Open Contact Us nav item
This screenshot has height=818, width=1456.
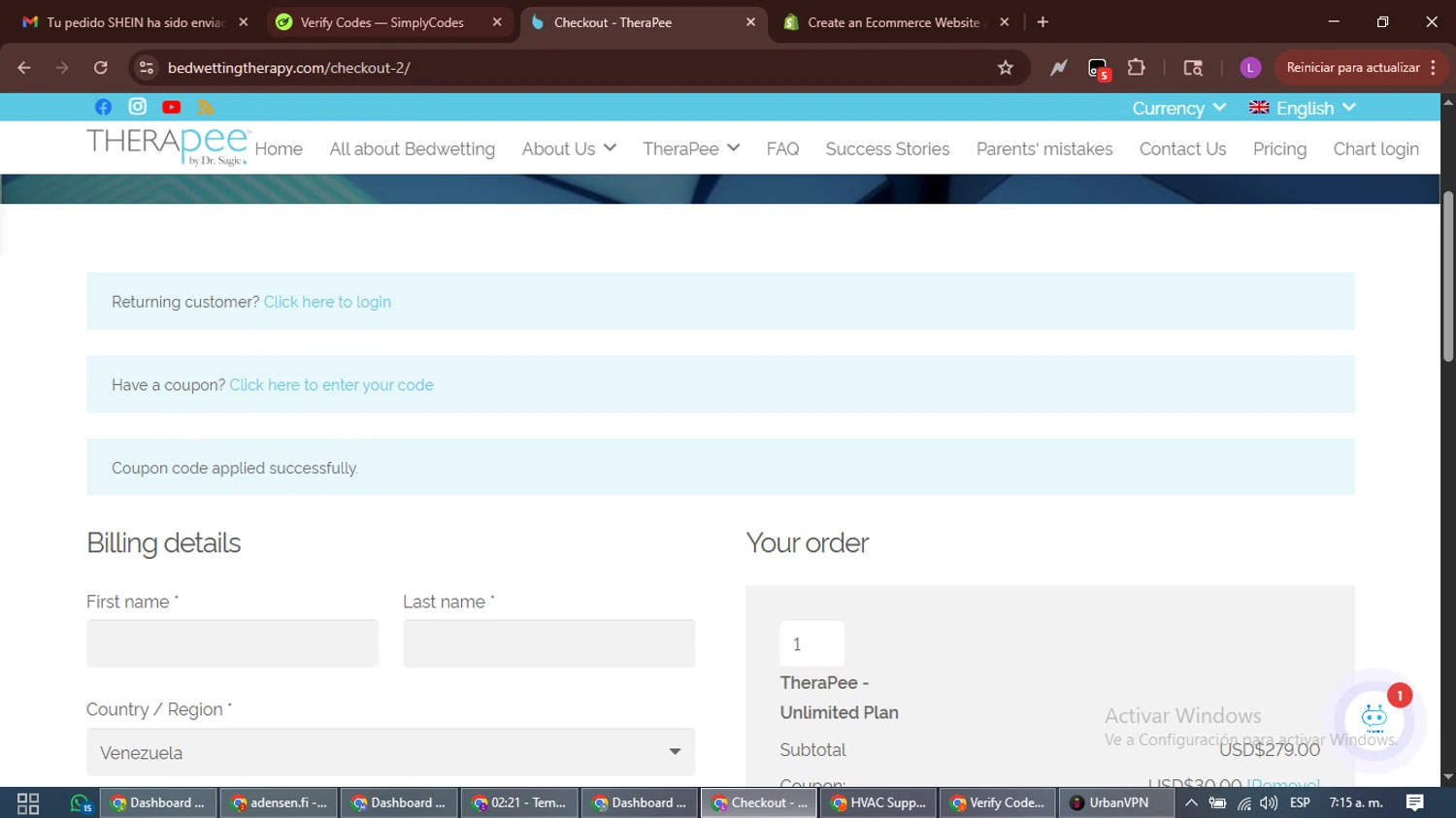point(1182,148)
